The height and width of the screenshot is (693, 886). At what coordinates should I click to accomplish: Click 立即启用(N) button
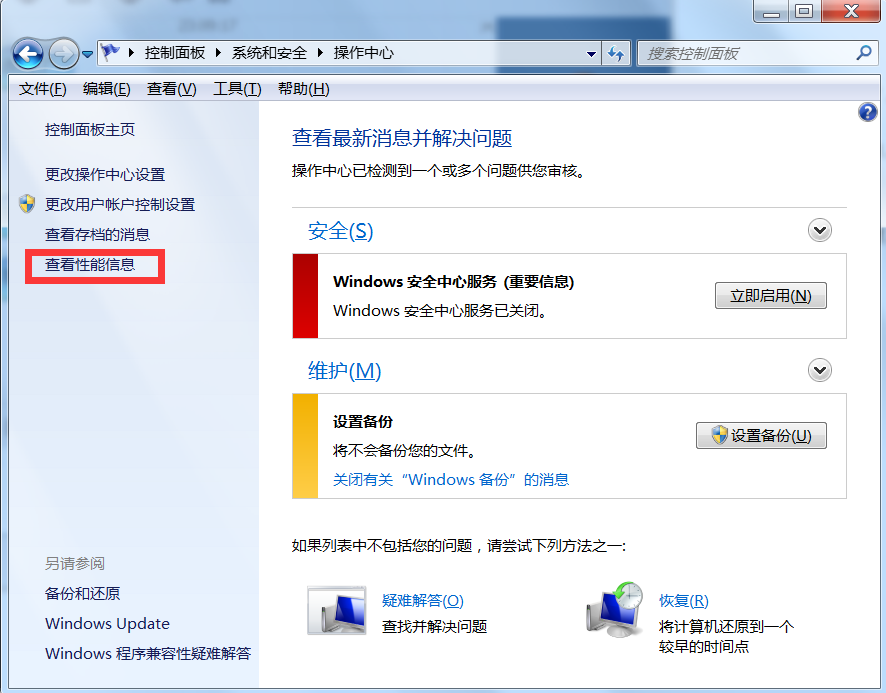pyautogui.click(x=771, y=296)
